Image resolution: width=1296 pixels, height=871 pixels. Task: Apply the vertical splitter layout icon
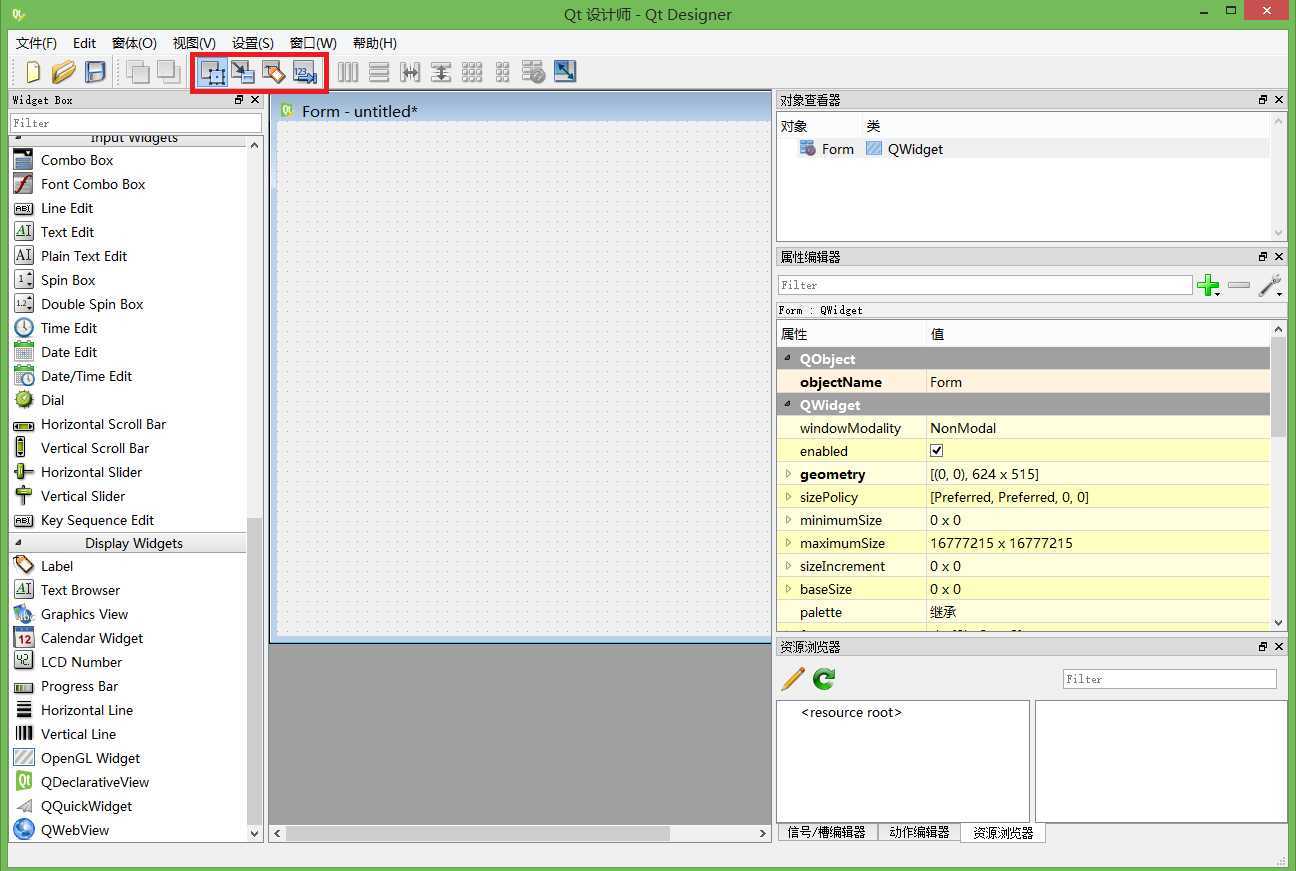tap(441, 72)
